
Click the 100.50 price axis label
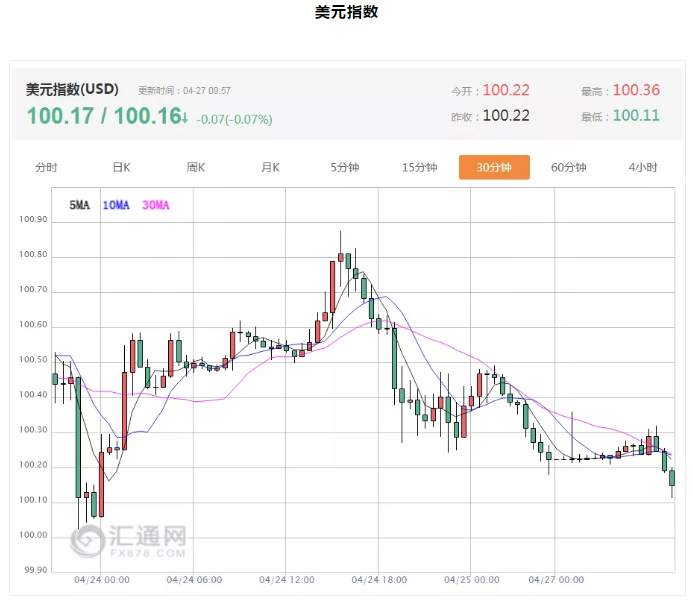tap(33, 359)
